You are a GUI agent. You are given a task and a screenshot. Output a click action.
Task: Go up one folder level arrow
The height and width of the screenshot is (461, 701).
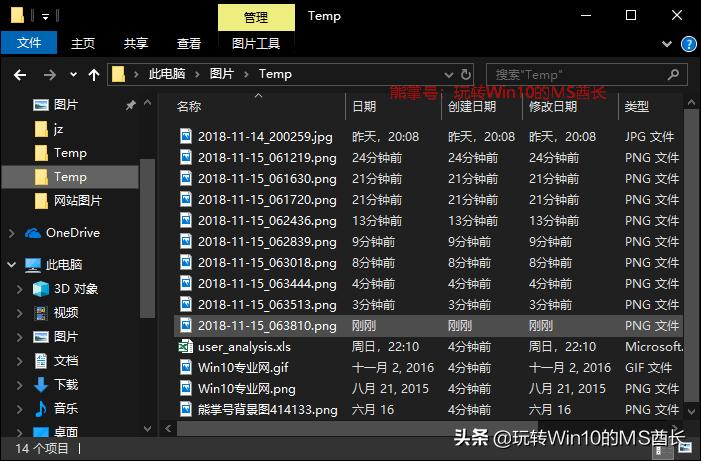click(x=94, y=75)
